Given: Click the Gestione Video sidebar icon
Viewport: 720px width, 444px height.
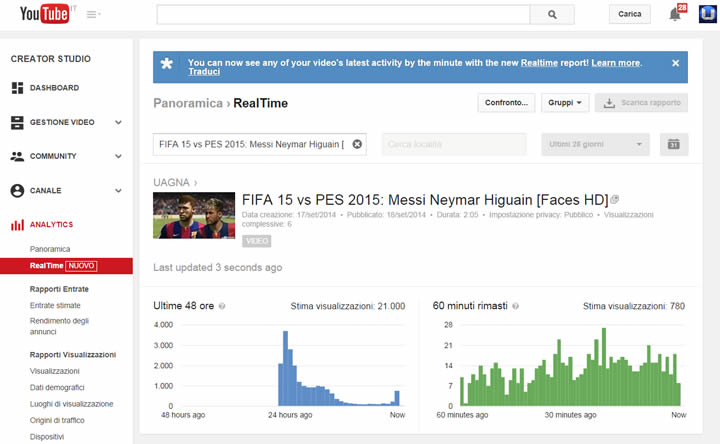Looking at the screenshot, I should pos(17,122).
